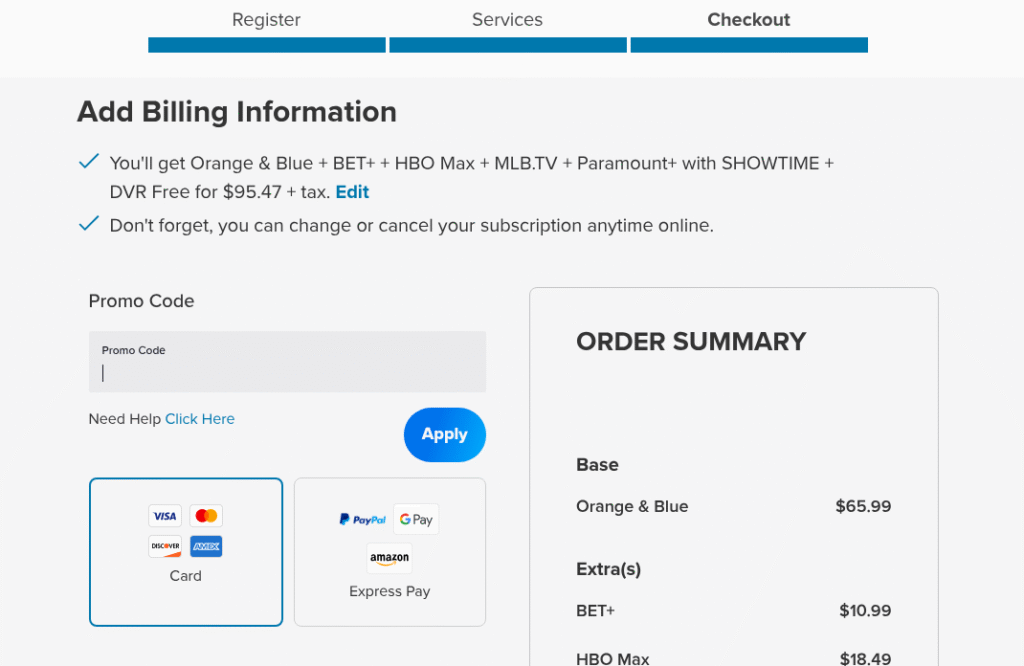Open the Checkout step

coord(748,19)
